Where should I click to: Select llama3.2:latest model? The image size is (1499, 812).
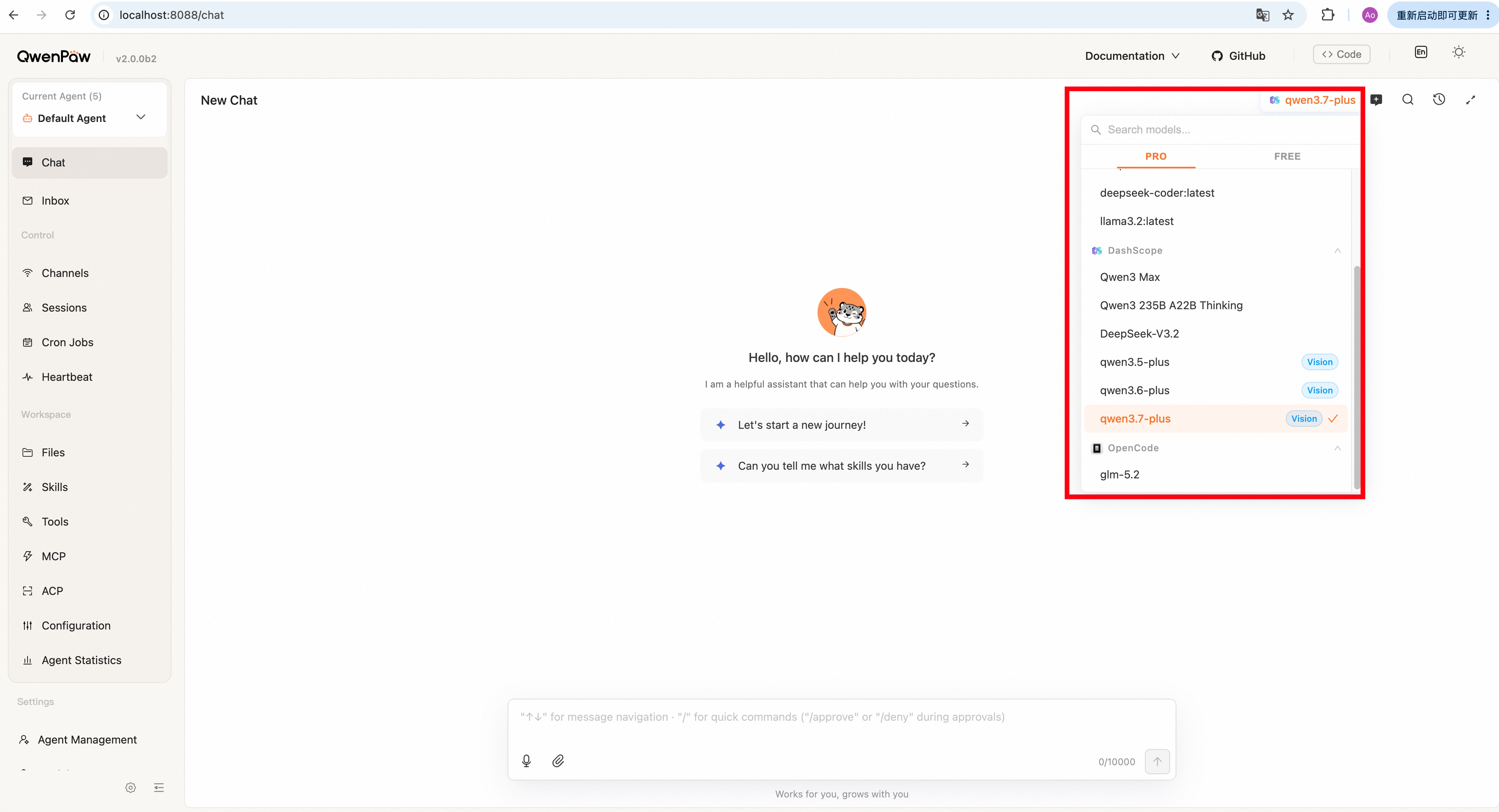pos(1216,221)
